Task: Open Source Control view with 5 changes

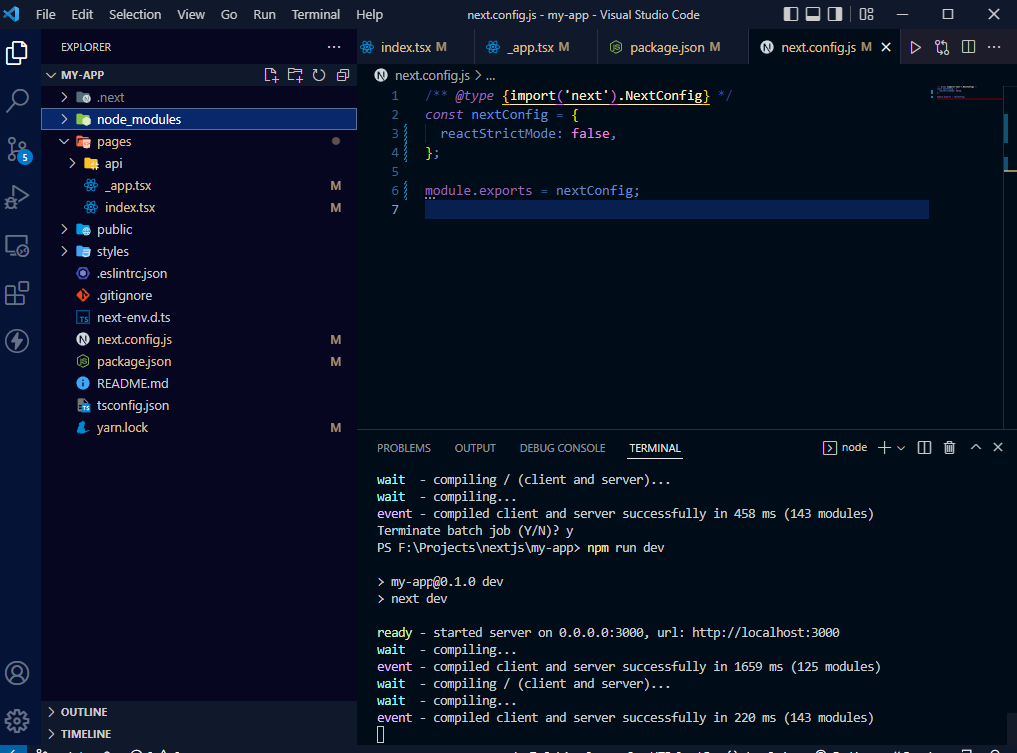Action: click(x=18, y=149)
